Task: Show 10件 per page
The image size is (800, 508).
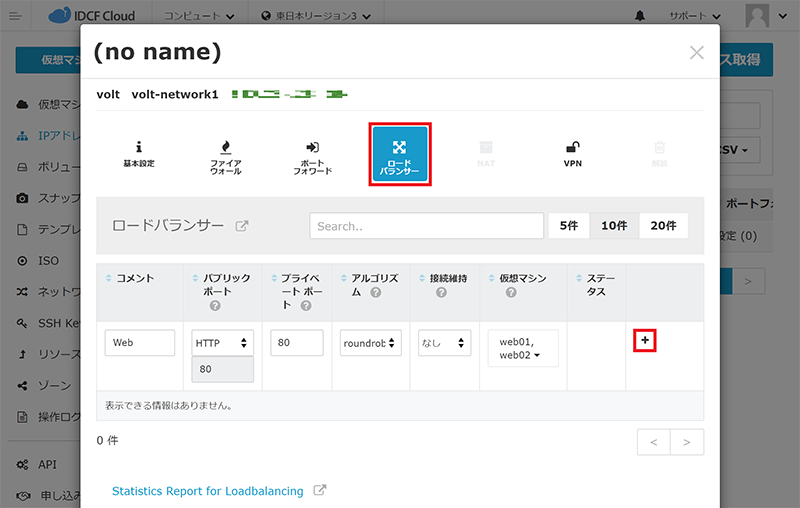Action: point(614,226)
